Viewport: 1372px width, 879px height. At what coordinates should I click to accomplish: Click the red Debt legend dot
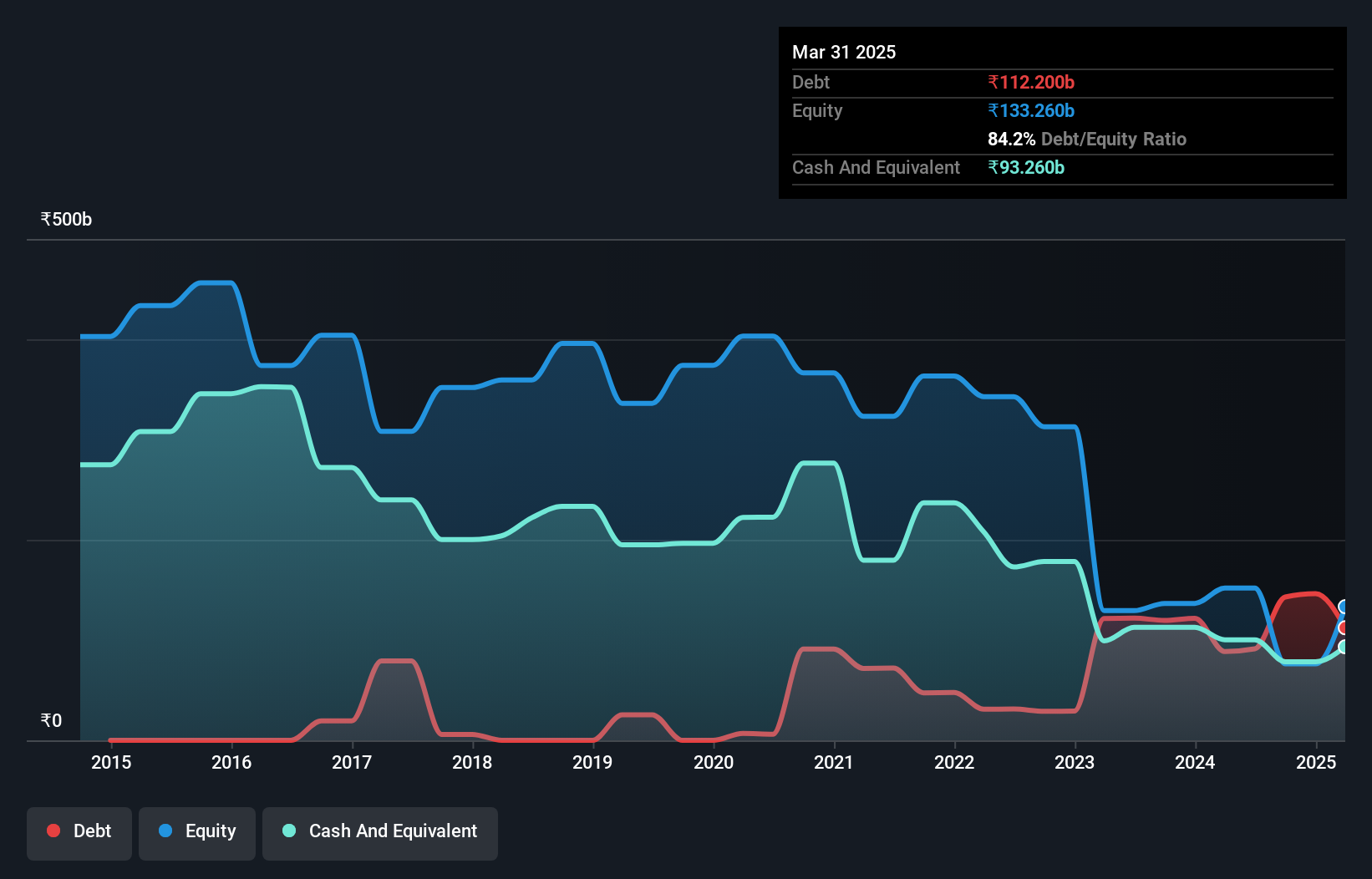(x=53, y=831)
